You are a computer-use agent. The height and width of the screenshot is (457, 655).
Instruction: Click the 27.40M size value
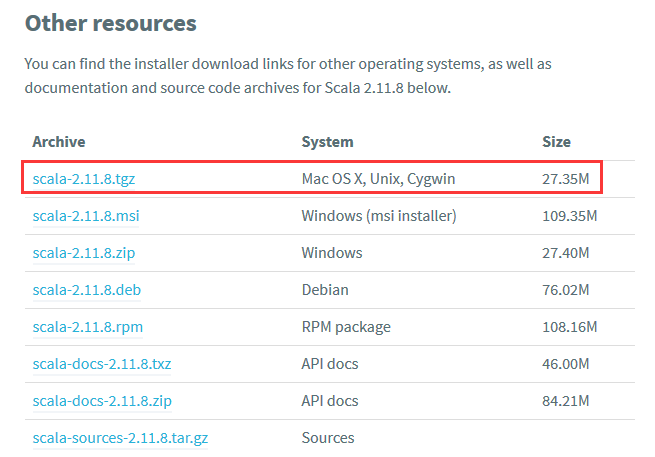point(566,253)
